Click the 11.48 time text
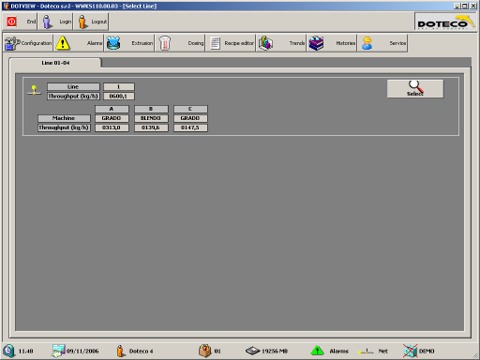The height and width of the screenshot is (360, 480). tap(26, 351)
